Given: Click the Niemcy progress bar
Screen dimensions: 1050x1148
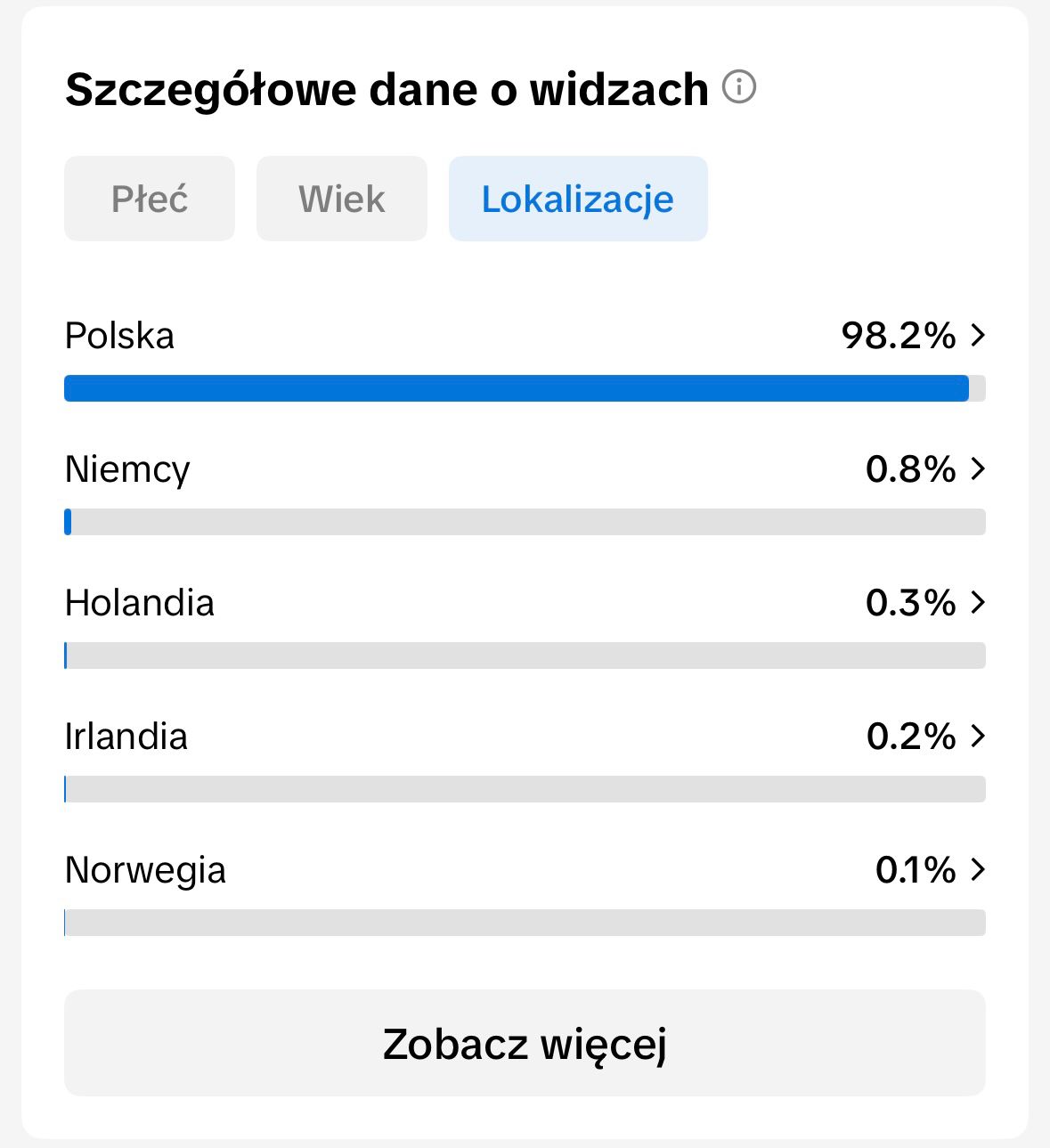Looking at the screenshot, I should click(x=525, y=522).
